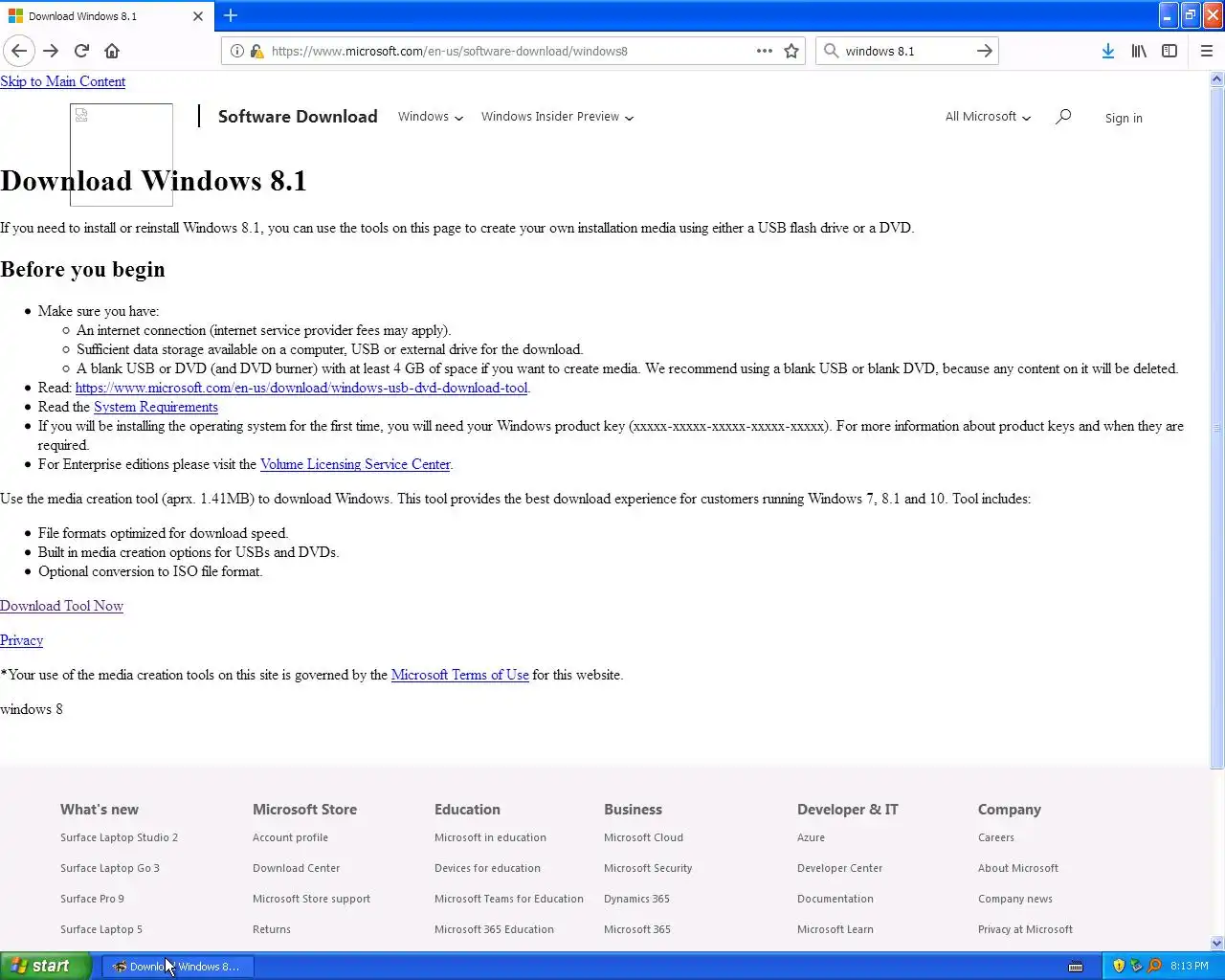Open the Privacy link
1225x980 pixels.
21,640
